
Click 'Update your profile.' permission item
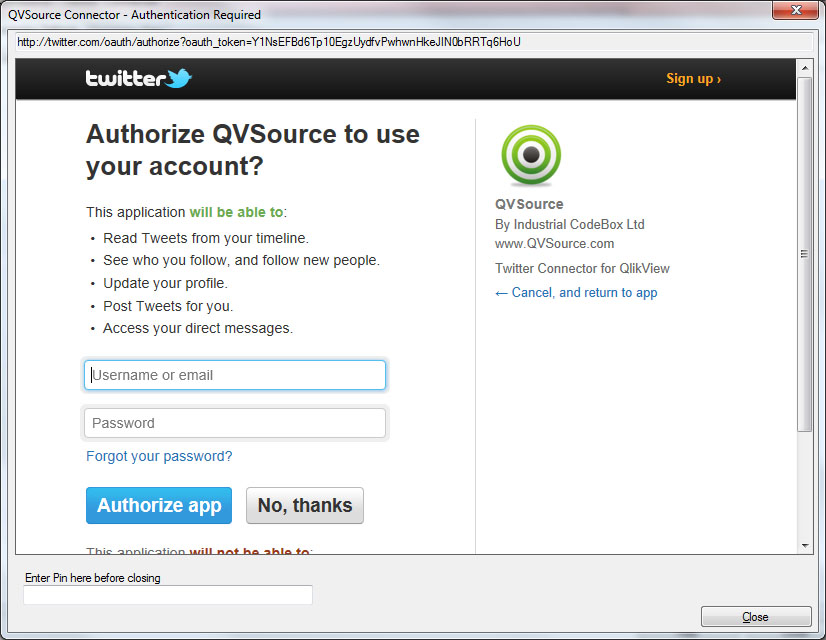pos(165,283)
